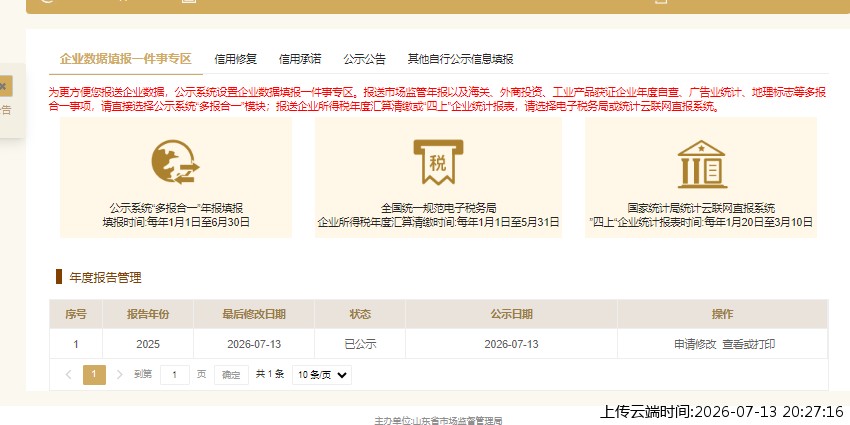The width and height of the screenshot is (850, 425).
Task: Switch to the 信用修复 tab
Action: (x=235, y=59)
